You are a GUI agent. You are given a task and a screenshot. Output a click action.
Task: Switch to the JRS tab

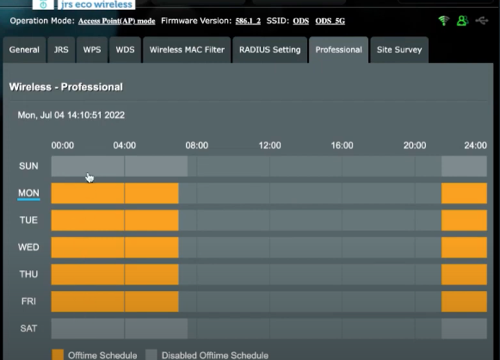(x=61, y=50)
